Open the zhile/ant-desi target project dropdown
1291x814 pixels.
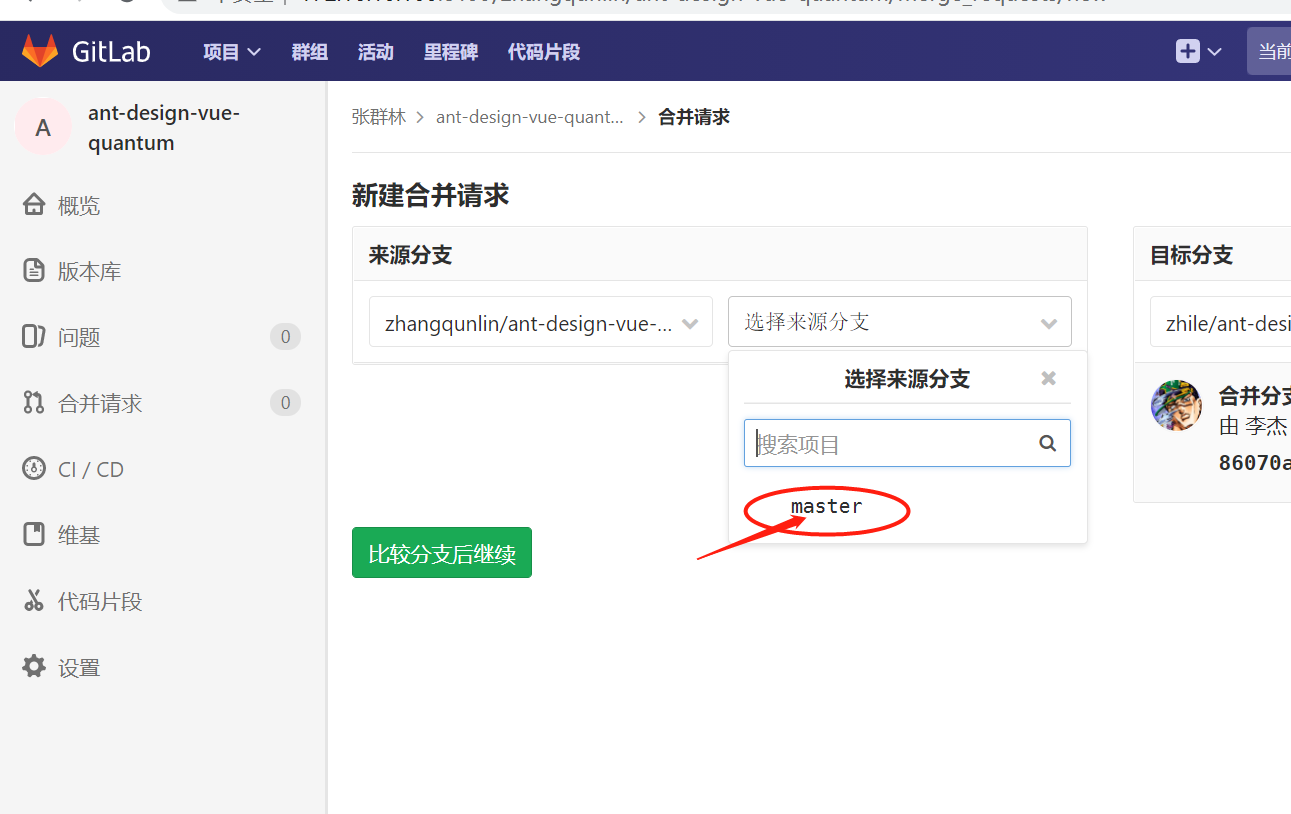1220,322
